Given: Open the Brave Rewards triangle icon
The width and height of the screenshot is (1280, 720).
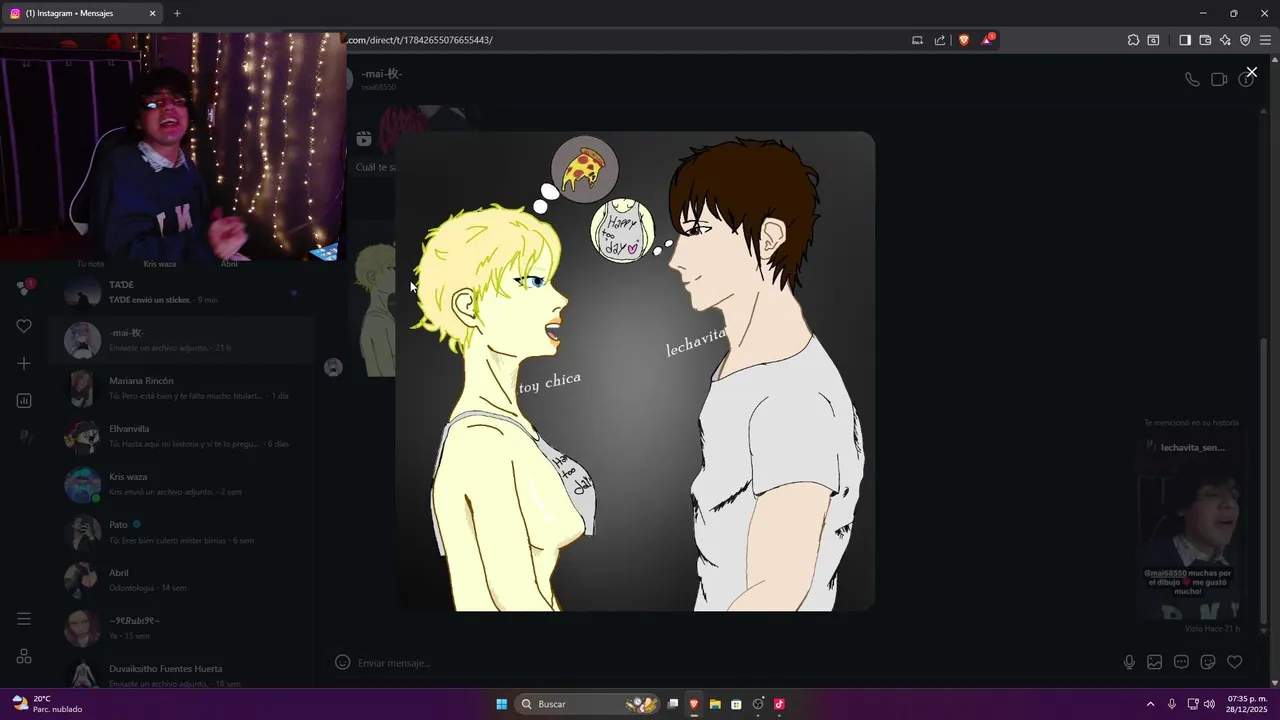Looking at the screenshot, I should coord(988,40).
